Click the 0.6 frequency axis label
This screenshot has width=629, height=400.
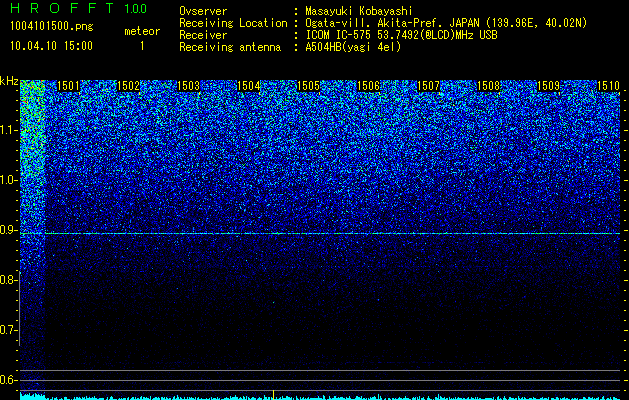[x=8, y=380]
